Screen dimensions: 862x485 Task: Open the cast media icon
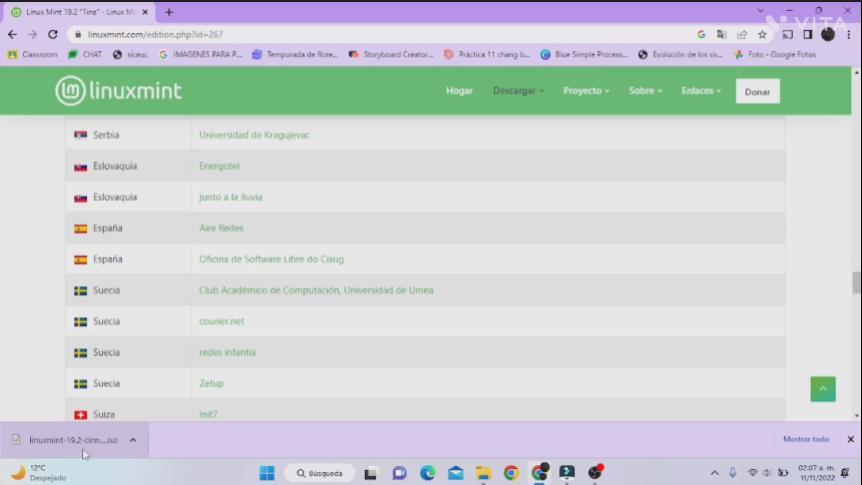tap(787, 34)
